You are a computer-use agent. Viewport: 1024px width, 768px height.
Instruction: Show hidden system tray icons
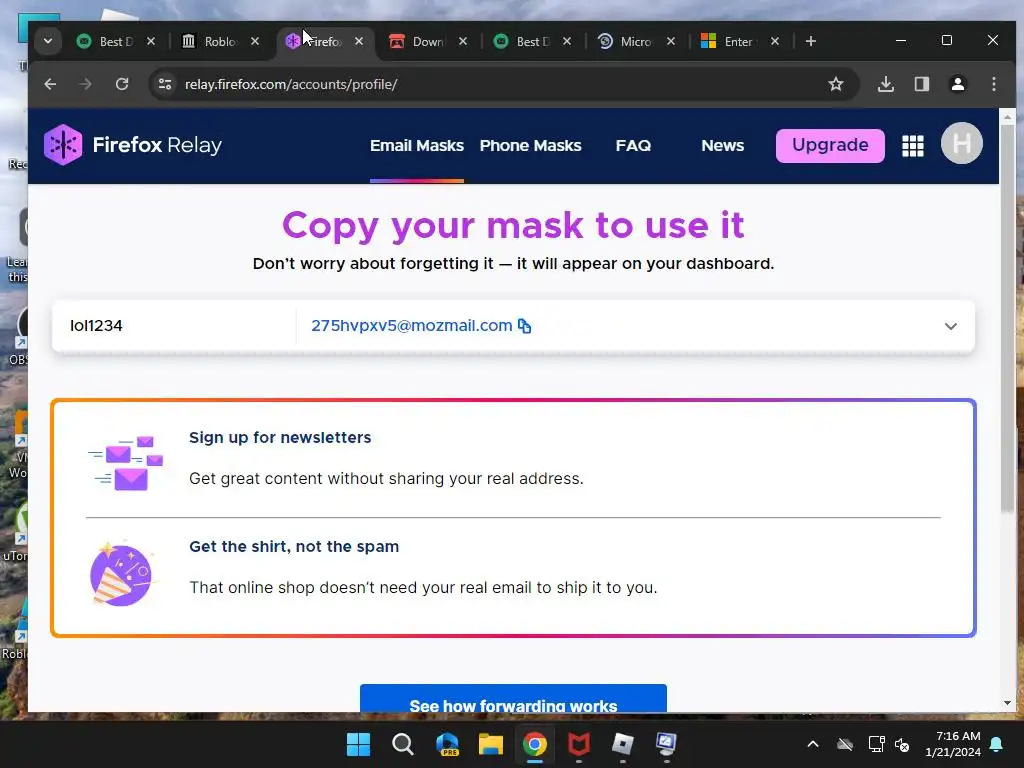click(812, 744)
